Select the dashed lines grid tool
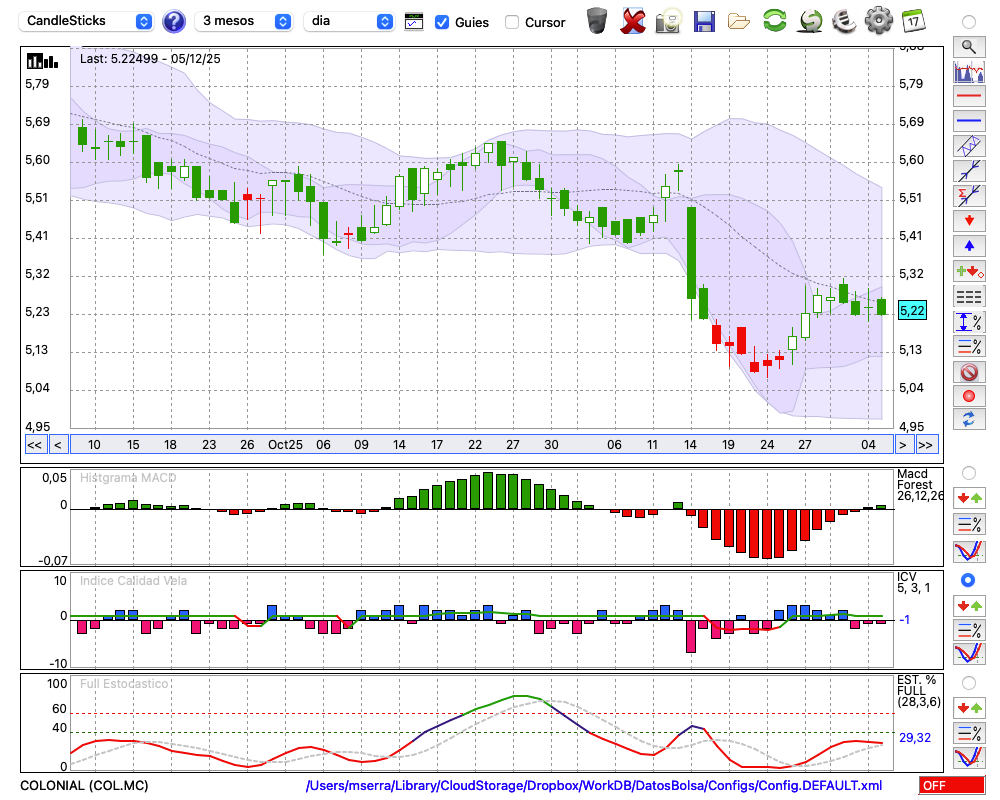This screenshot has height=800, width=1000. [969, 297]
